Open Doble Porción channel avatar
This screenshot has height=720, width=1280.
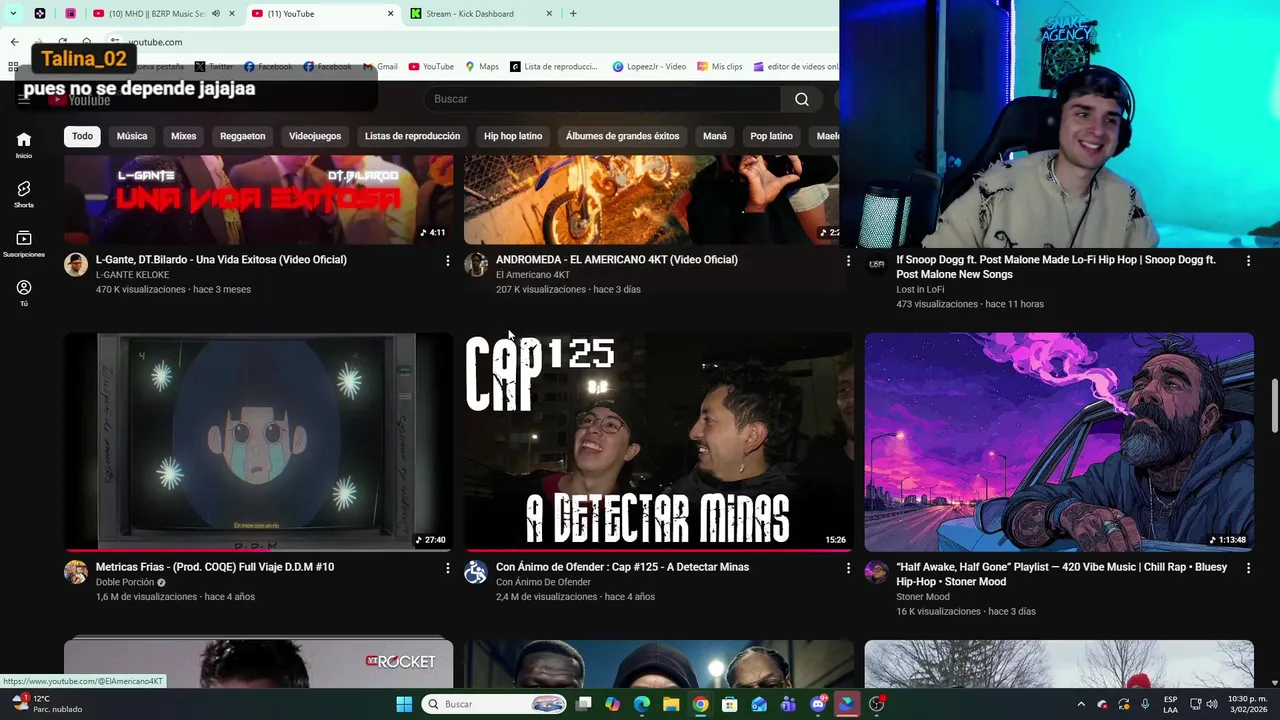[x=76, y=572]
